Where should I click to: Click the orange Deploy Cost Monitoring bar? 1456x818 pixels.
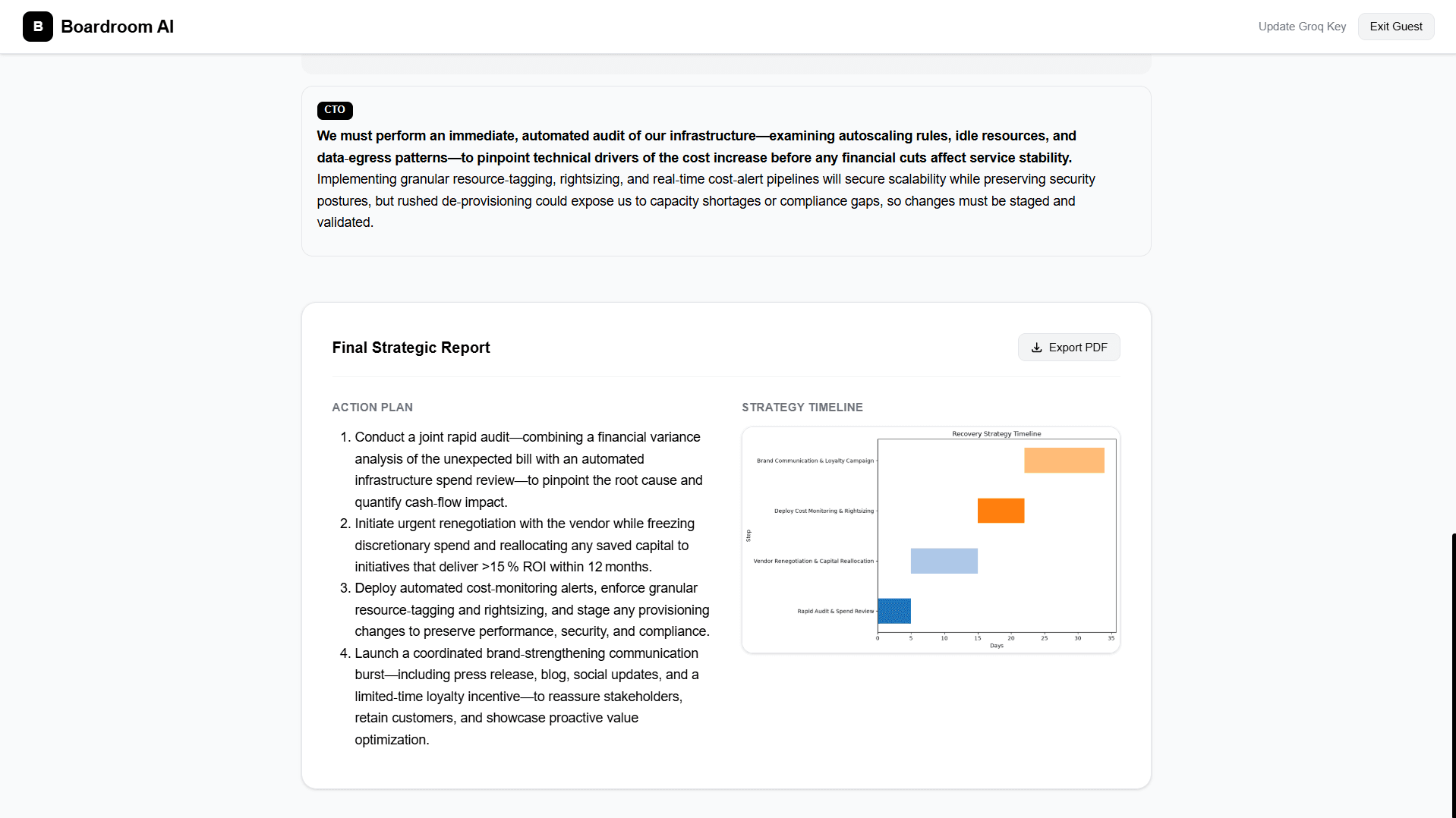(1001, 511)
